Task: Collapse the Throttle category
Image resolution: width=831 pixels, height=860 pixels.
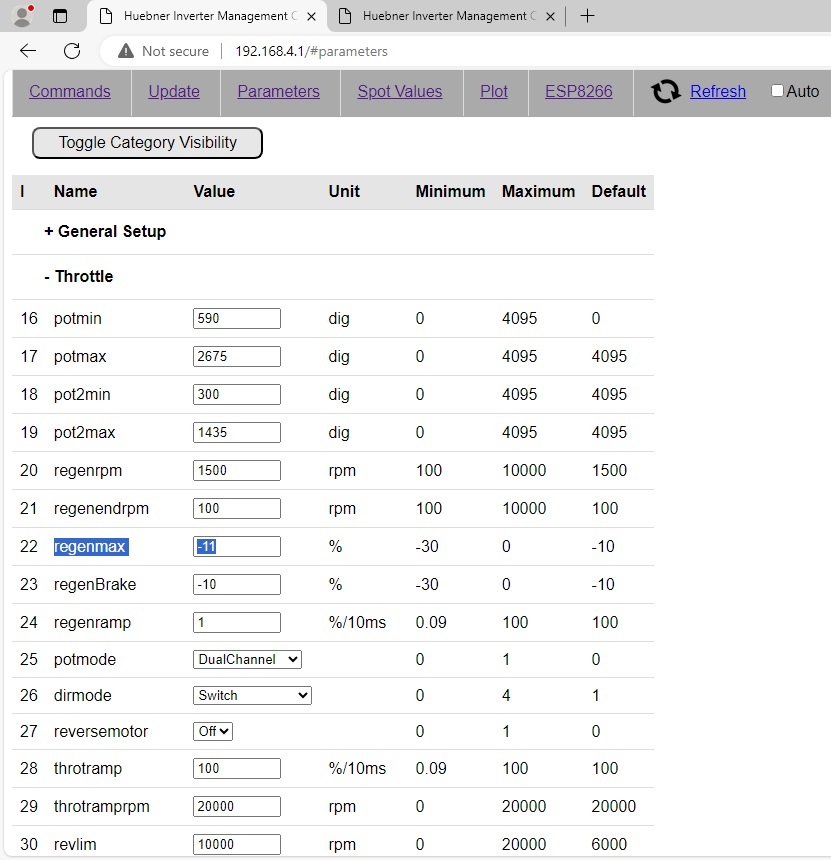Action: pyautogui.click(x=79, y=277)
